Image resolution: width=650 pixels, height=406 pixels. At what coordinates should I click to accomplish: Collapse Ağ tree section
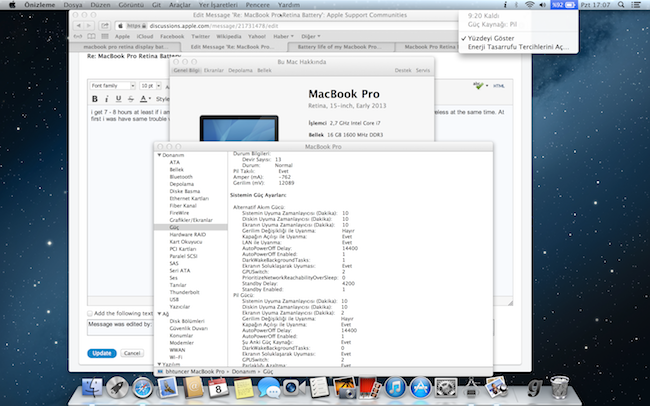click(x=159, y=314)
